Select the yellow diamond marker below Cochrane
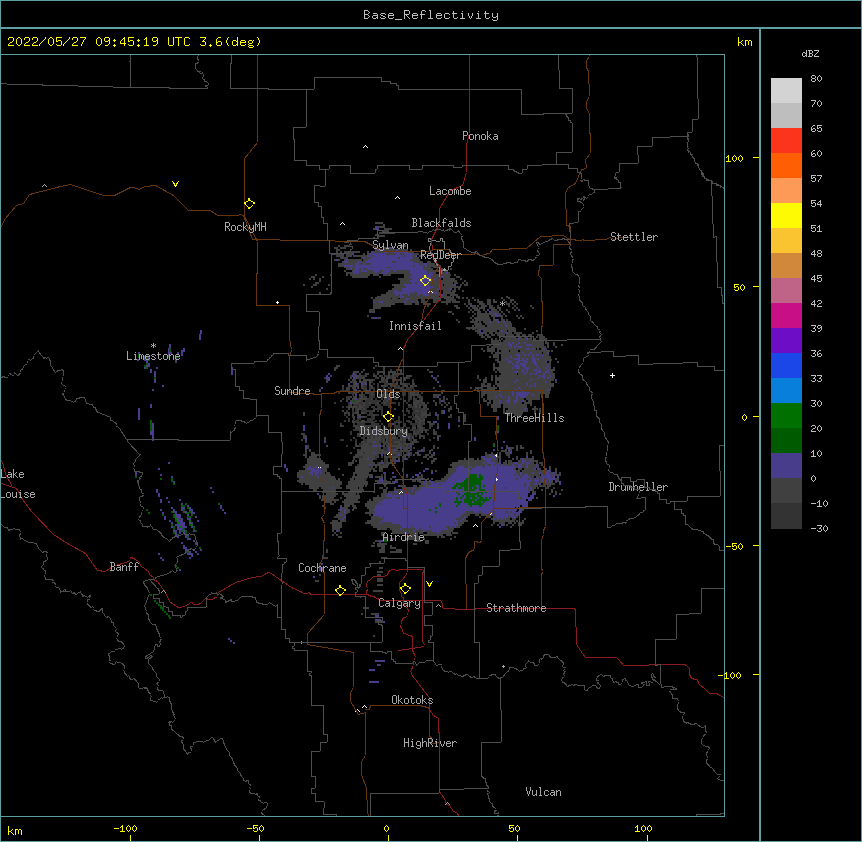The image size is (862, 842). click(x=340, y=590)
